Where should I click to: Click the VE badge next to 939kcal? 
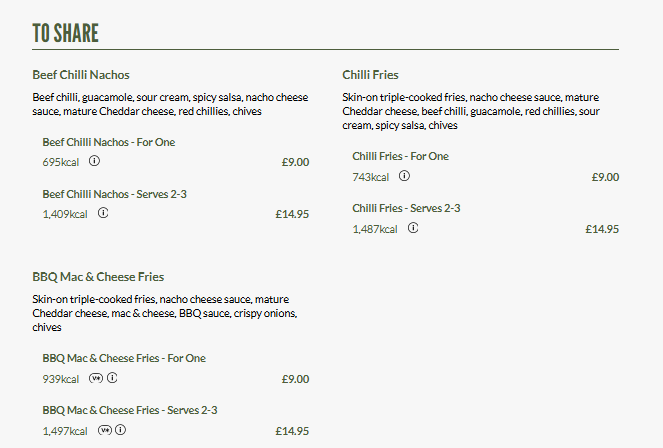tap(96, 378)
